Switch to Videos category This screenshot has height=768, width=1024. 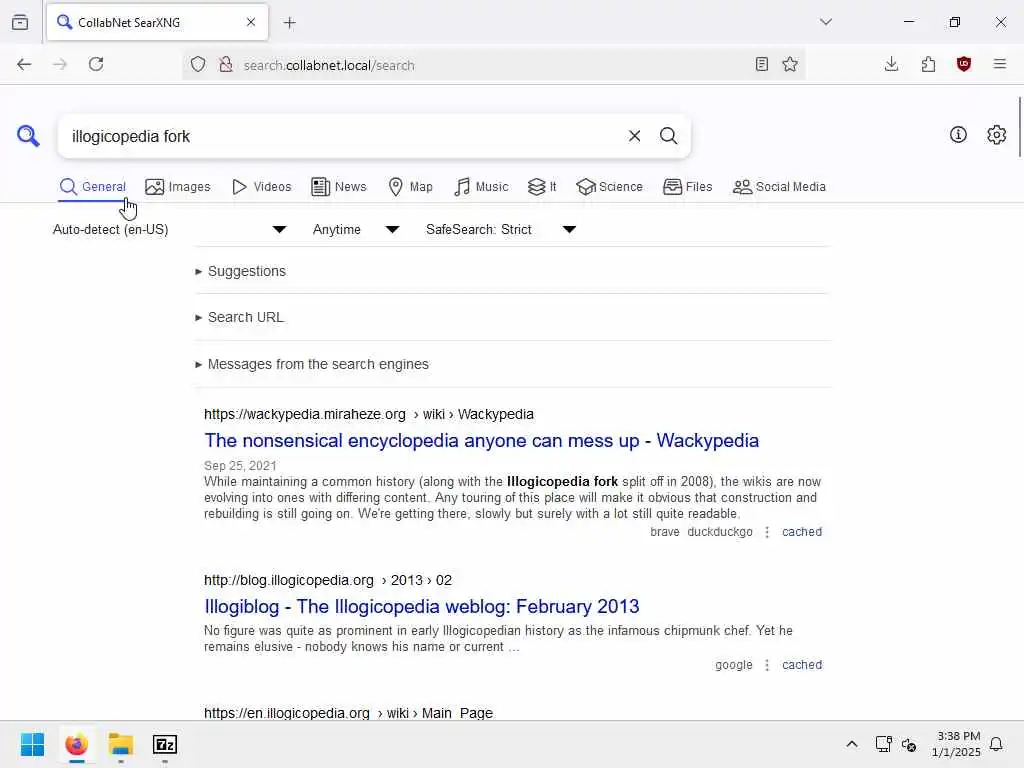pyautogui.click(x=261, y=187)
